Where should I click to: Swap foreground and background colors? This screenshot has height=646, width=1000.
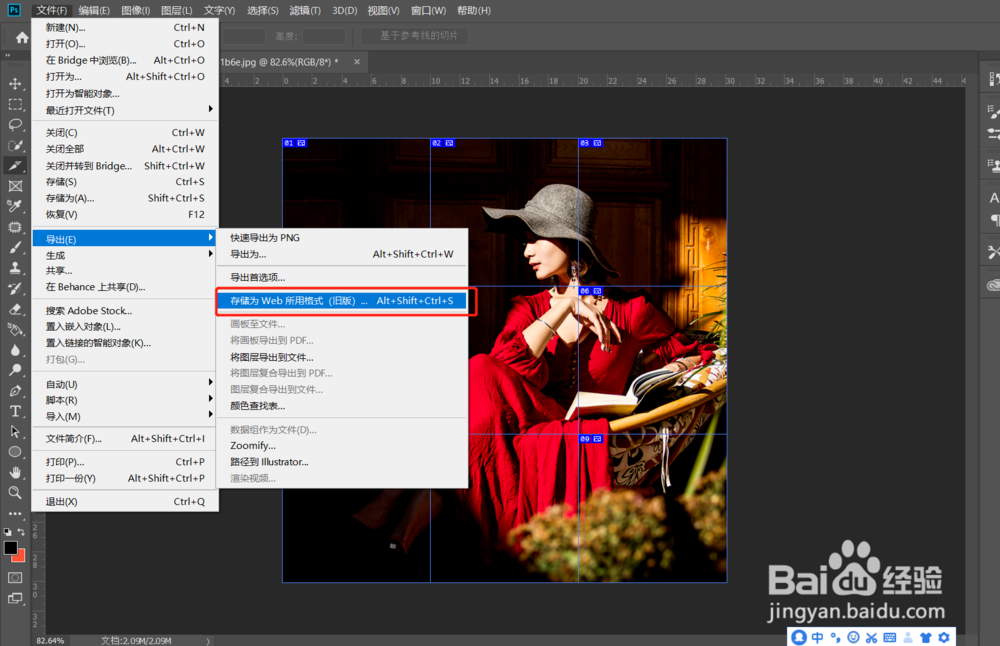21,531
